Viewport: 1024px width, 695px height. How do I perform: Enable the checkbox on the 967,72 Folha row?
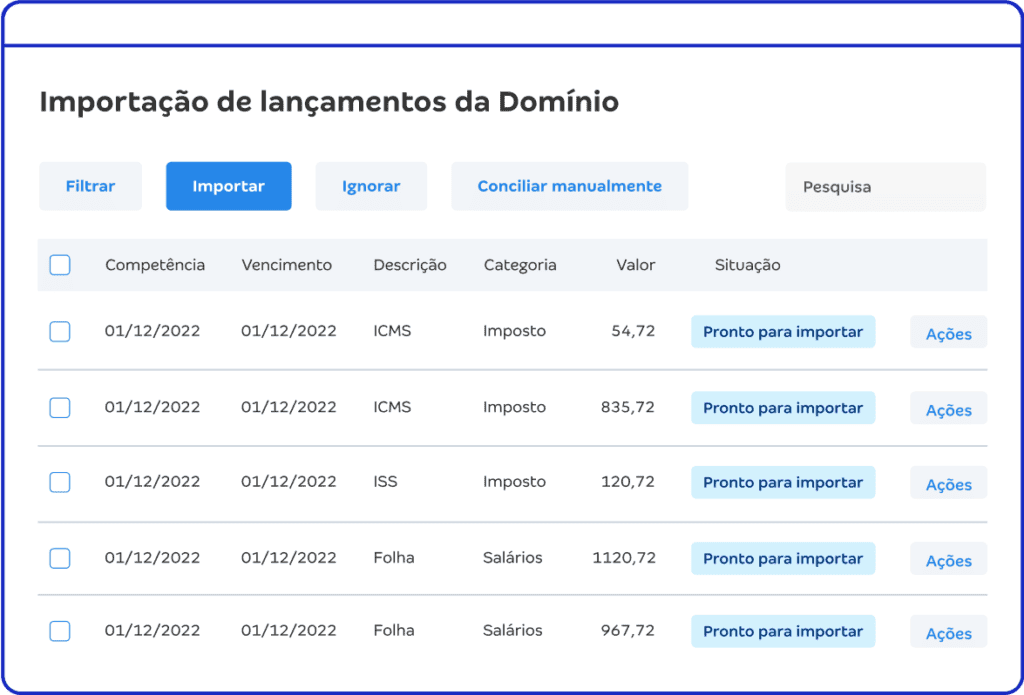pyautogui.click(x=60, y=632)
